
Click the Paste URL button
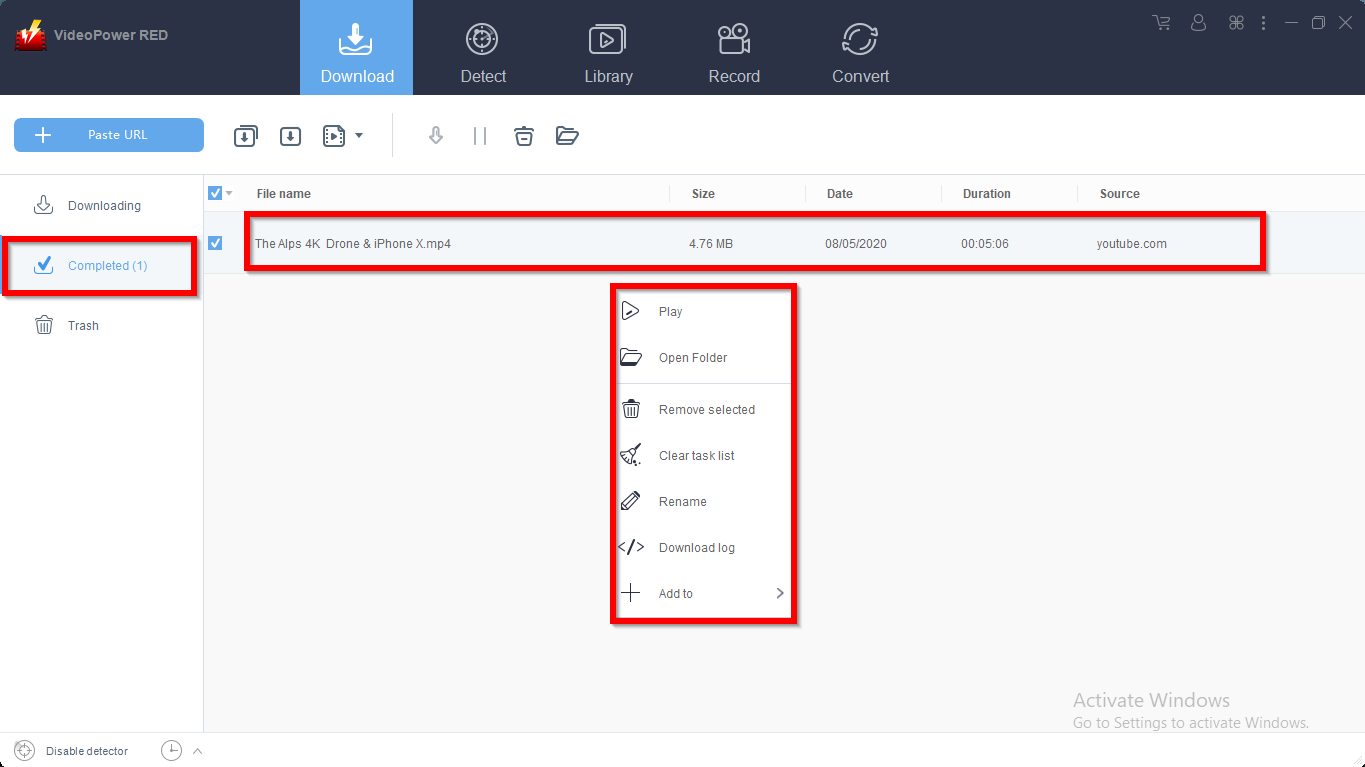tap(109, 135)
